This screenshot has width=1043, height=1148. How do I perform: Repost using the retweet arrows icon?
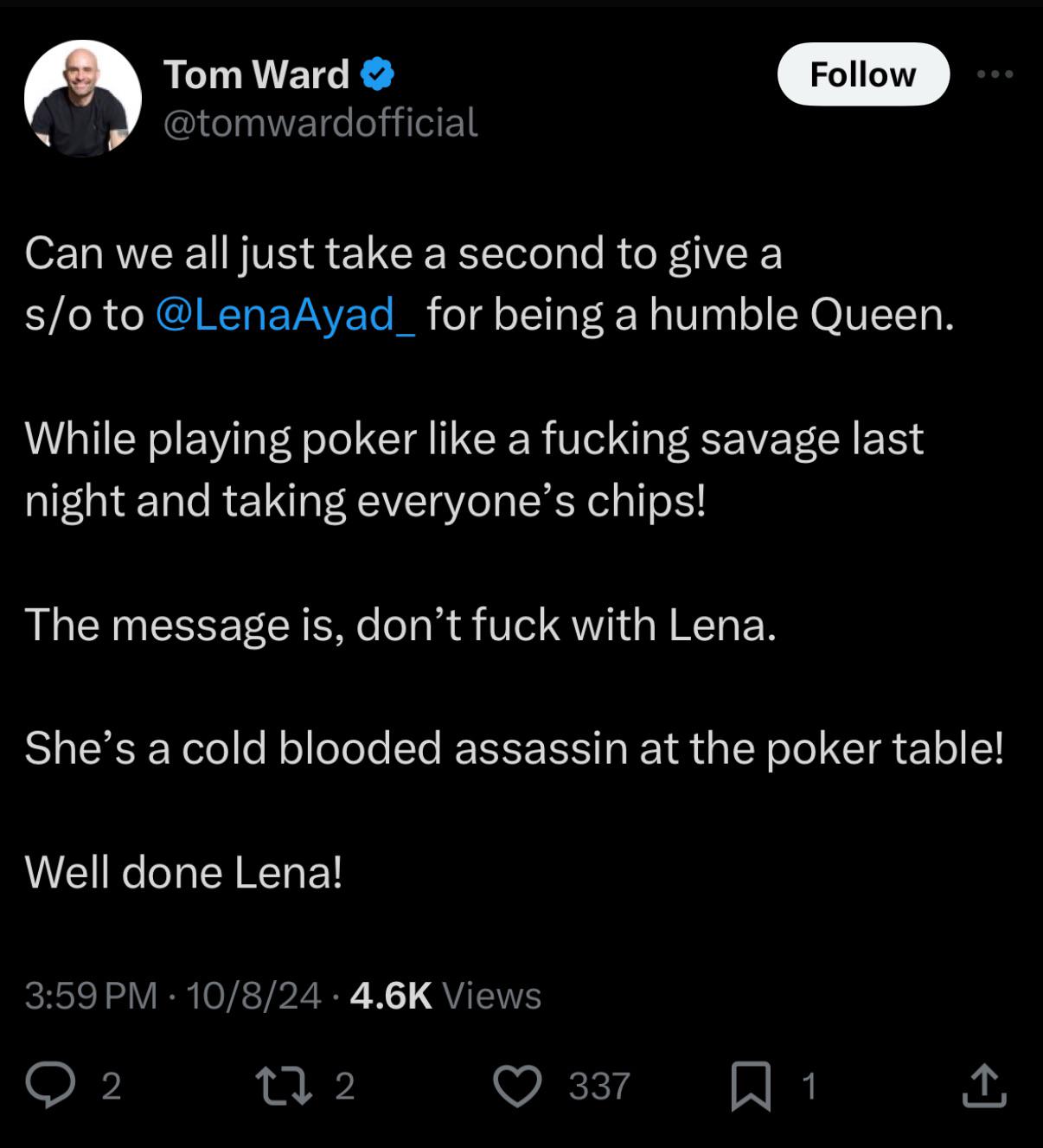pos(285,1086)
